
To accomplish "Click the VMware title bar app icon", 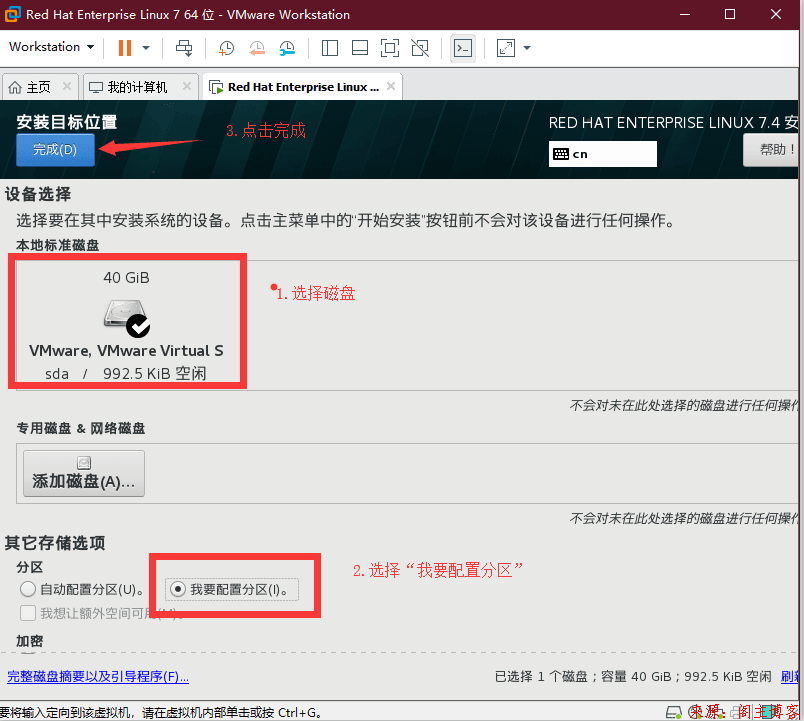I will pyautogui.click(x=12, y=14).
